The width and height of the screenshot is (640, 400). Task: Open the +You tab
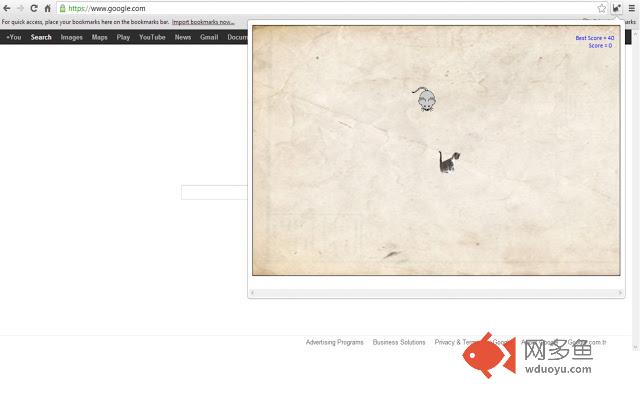pos(13,37)
